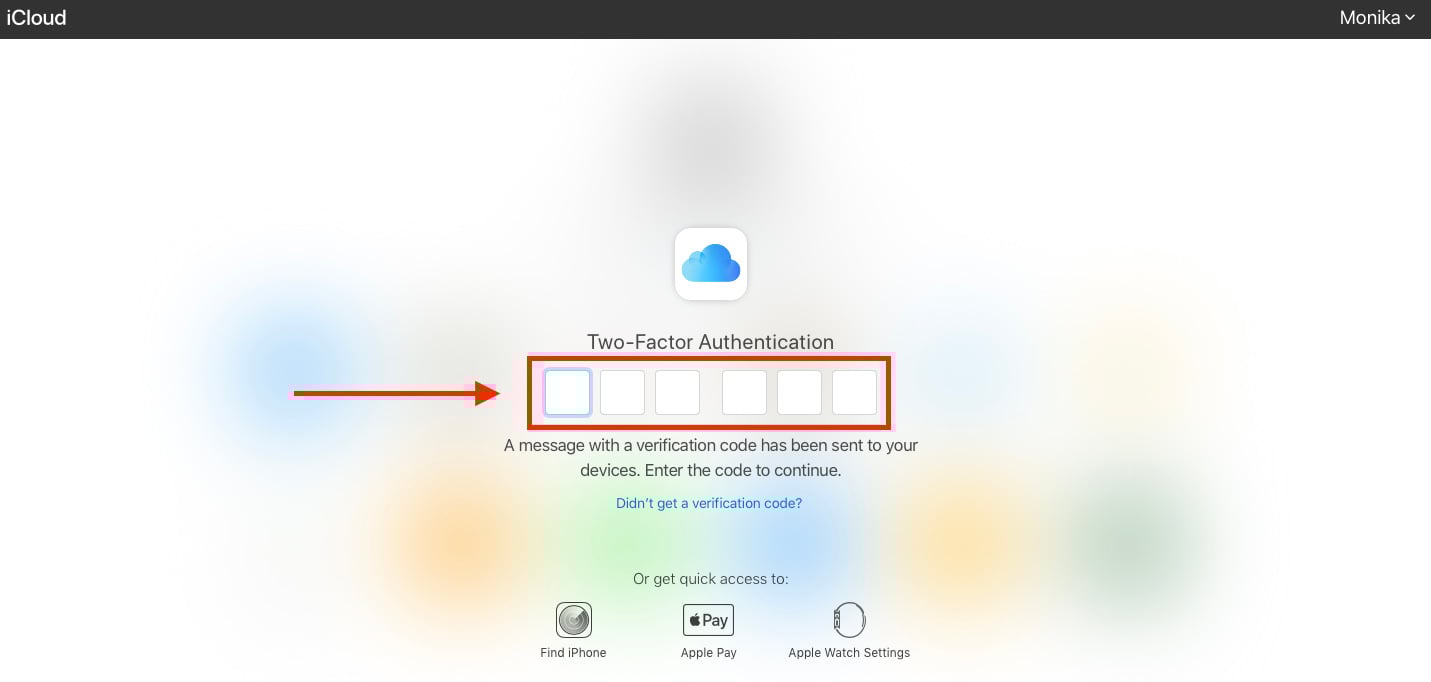Viewport: 1431px width, 682px height.
Task: Click the blue iCloud cloud app icon
Action: pos(711,264)
